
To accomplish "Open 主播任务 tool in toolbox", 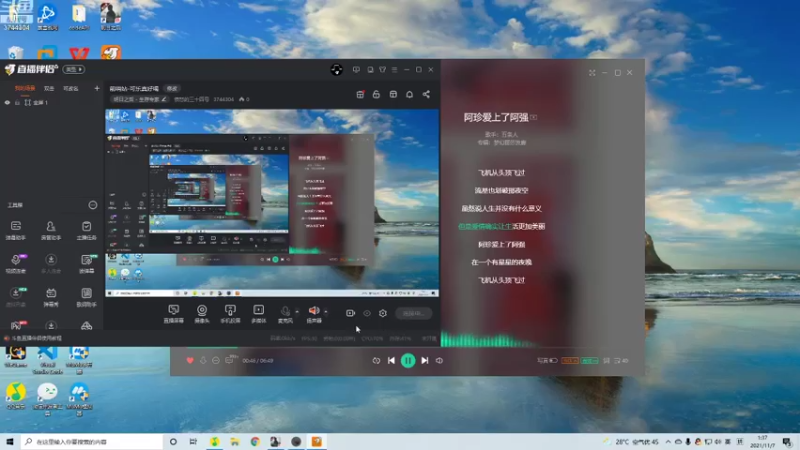I will pyautogui.click(x=86, y=230).
